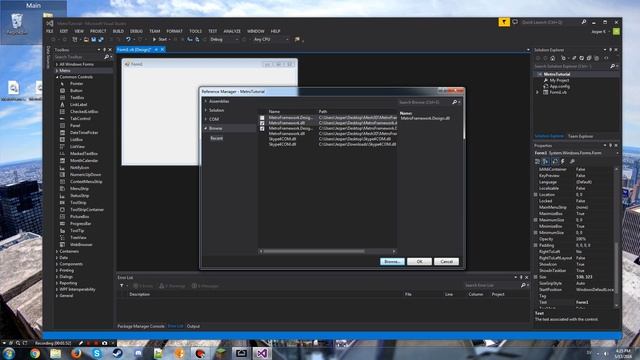Switch to the Output tab

pos(193,326)
